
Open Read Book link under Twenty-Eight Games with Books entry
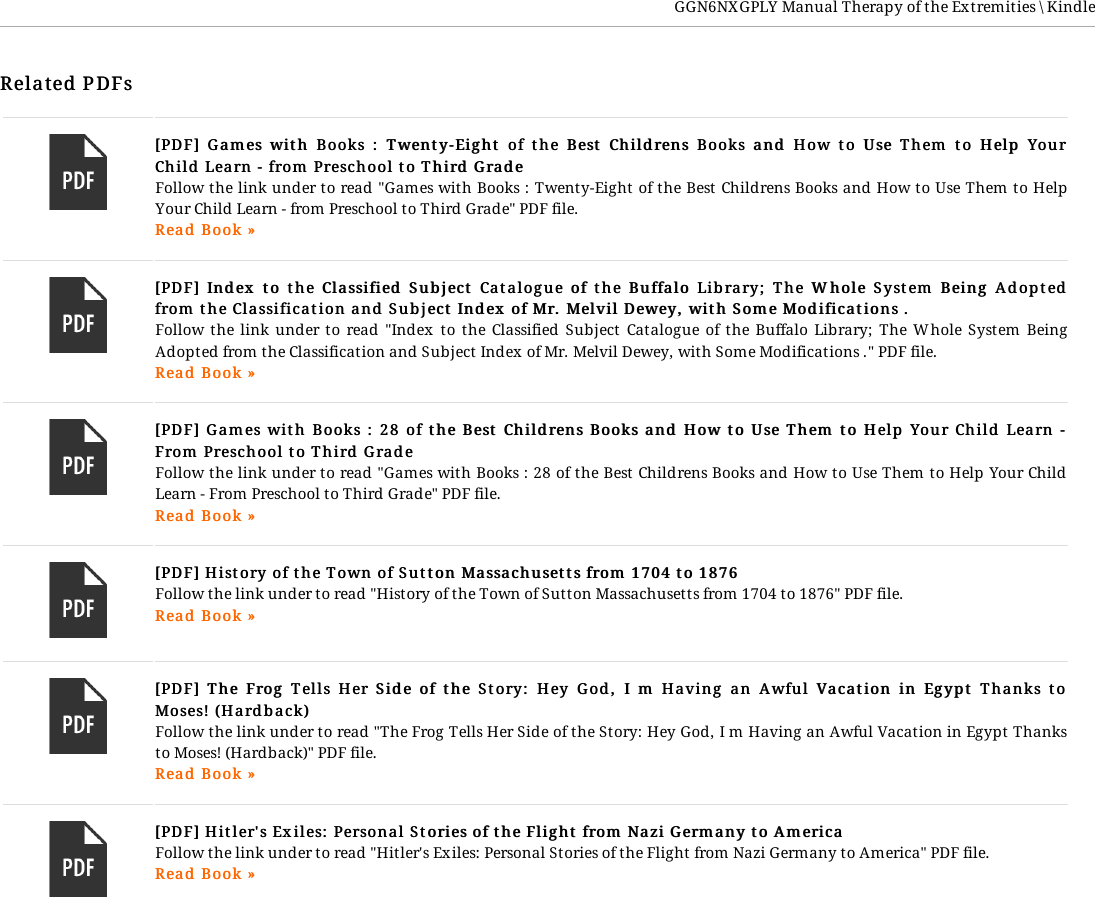pos(205,230)
